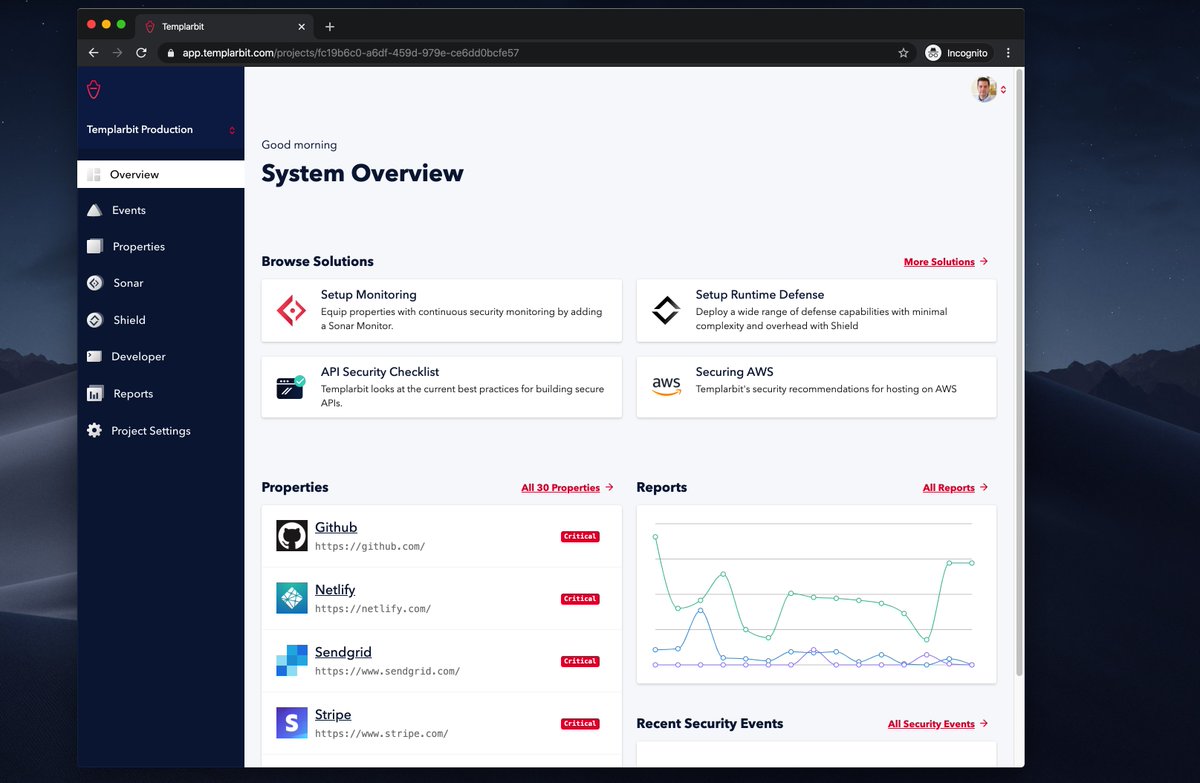The image size is (1200, 783).
Task: Click the Reports line chart
Action: (x=816, y=595)
